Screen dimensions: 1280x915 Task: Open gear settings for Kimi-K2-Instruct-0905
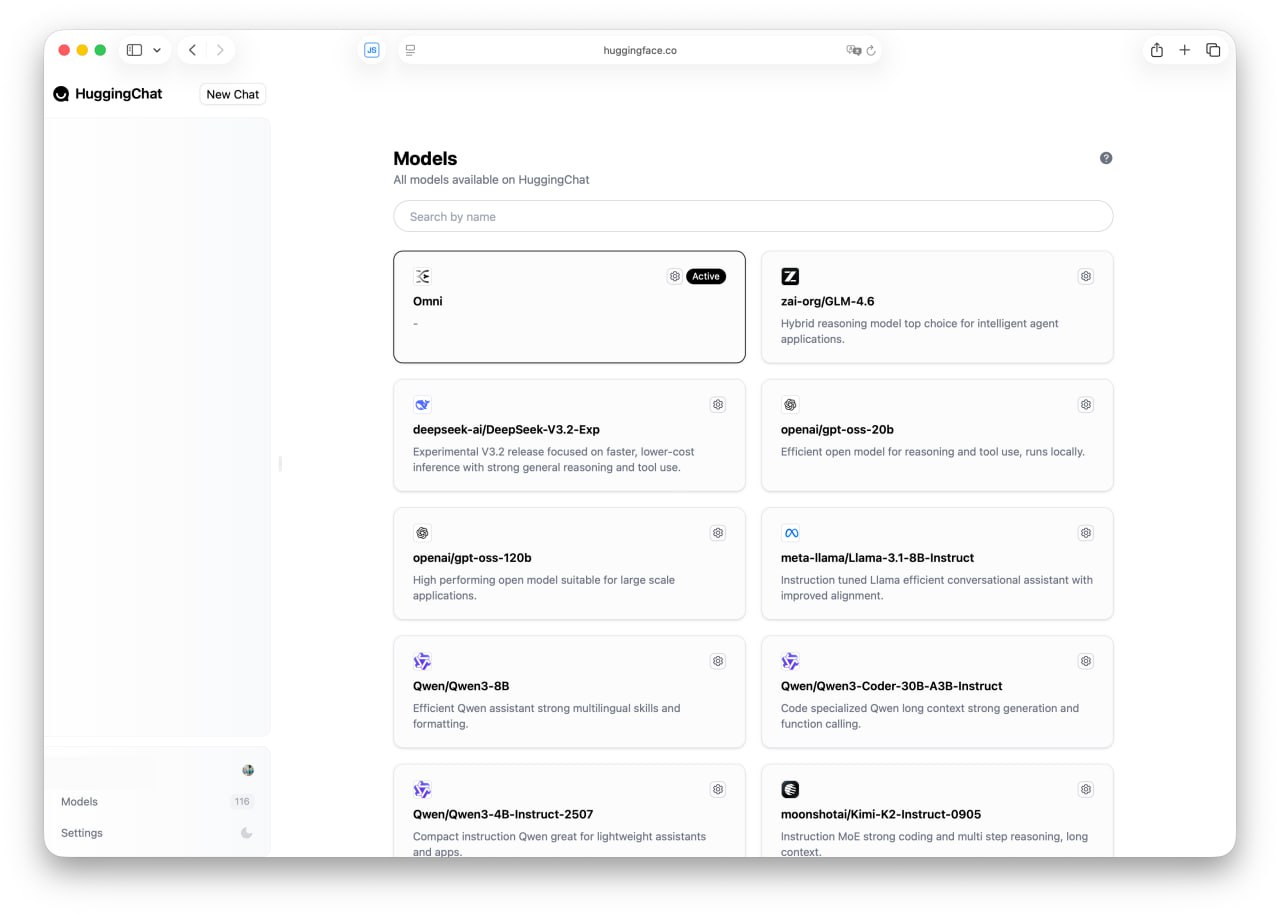[x=1085, y=790]
